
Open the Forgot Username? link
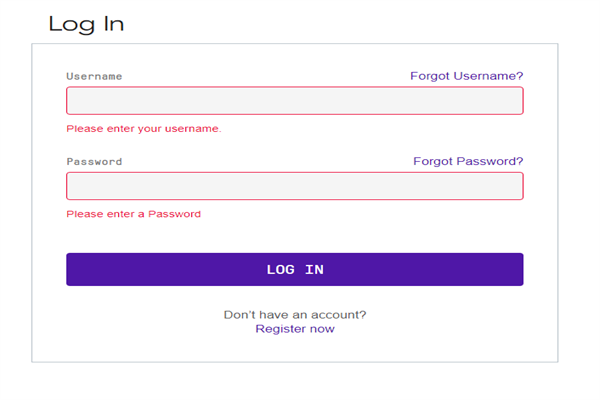click(x=466, y=76)
